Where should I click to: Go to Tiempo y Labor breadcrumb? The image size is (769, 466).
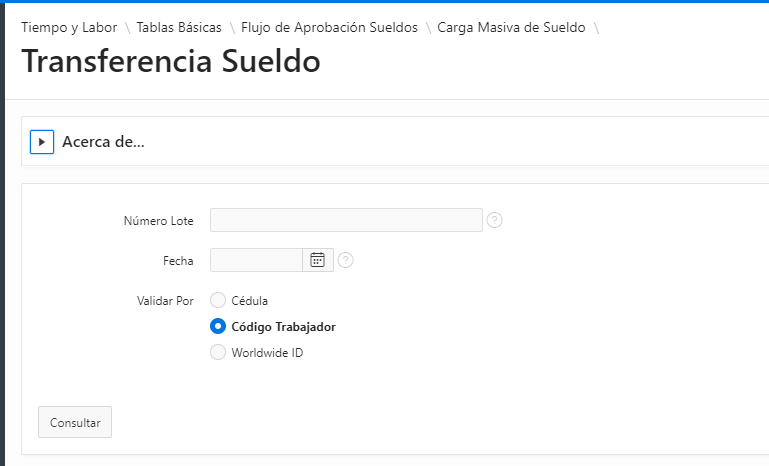click(x=69, y=27)
